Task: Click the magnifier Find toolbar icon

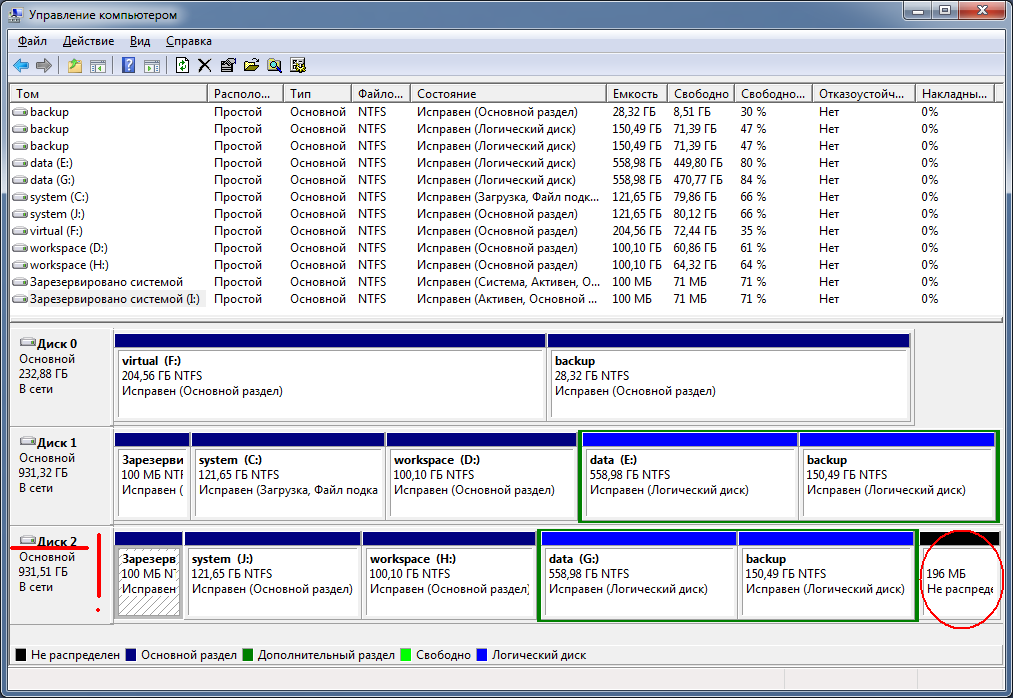Action: click(x=274, y=66)
